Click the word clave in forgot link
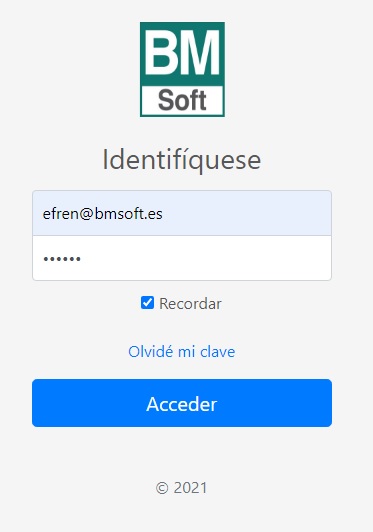 click(x=218, y=352)
